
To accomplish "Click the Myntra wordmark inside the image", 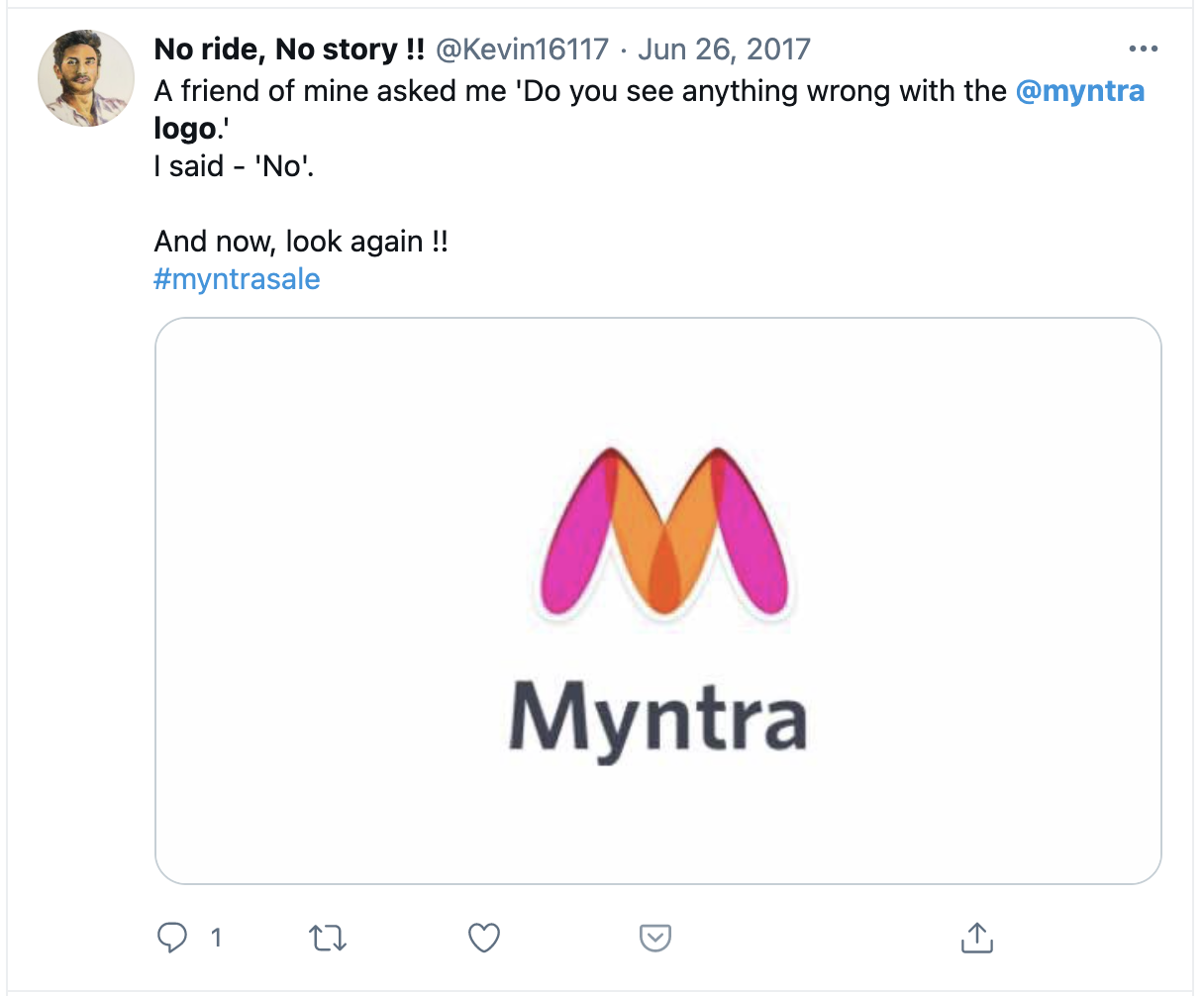I will click(658, 716).
